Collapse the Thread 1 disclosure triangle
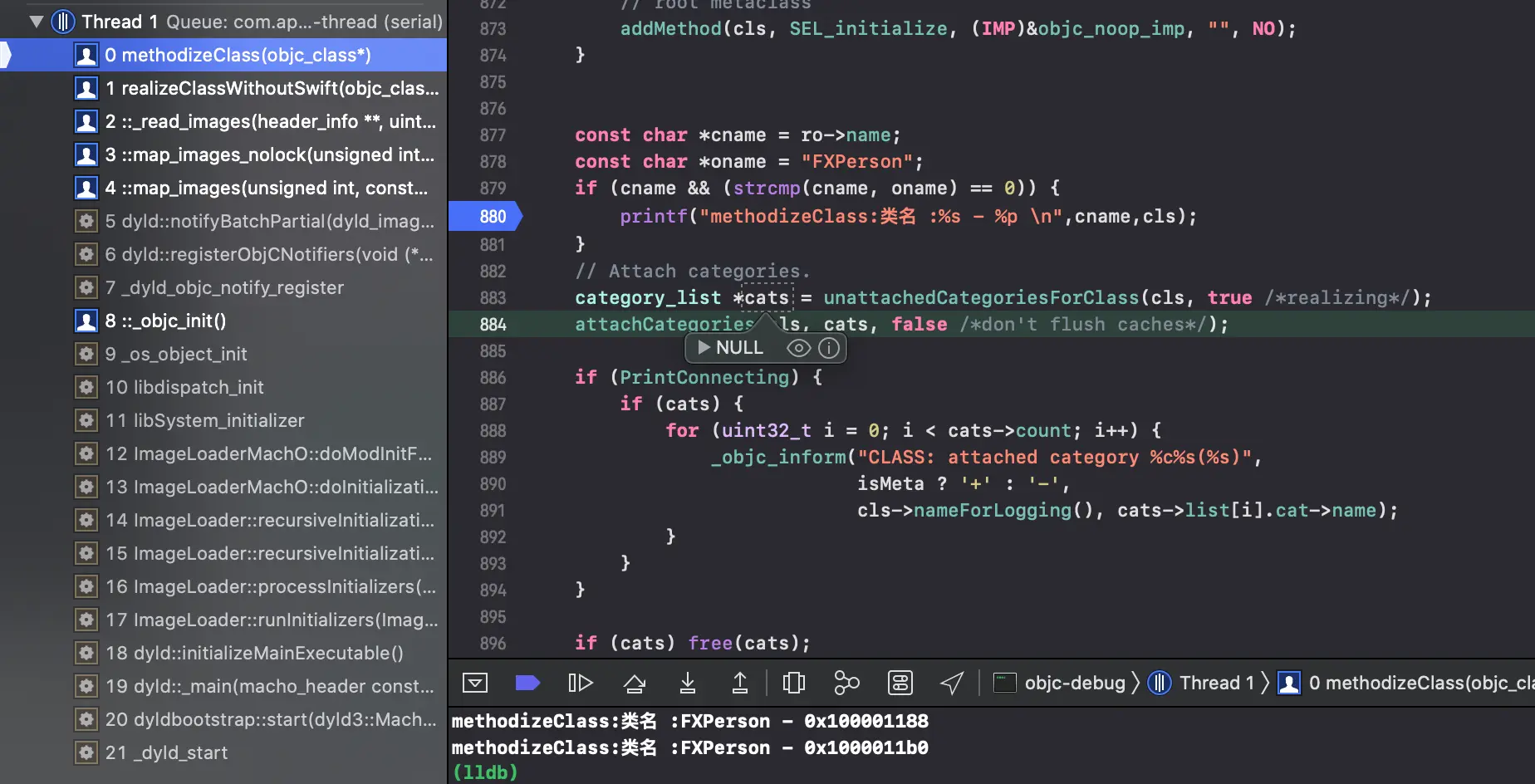 click(x=36, y=22)
